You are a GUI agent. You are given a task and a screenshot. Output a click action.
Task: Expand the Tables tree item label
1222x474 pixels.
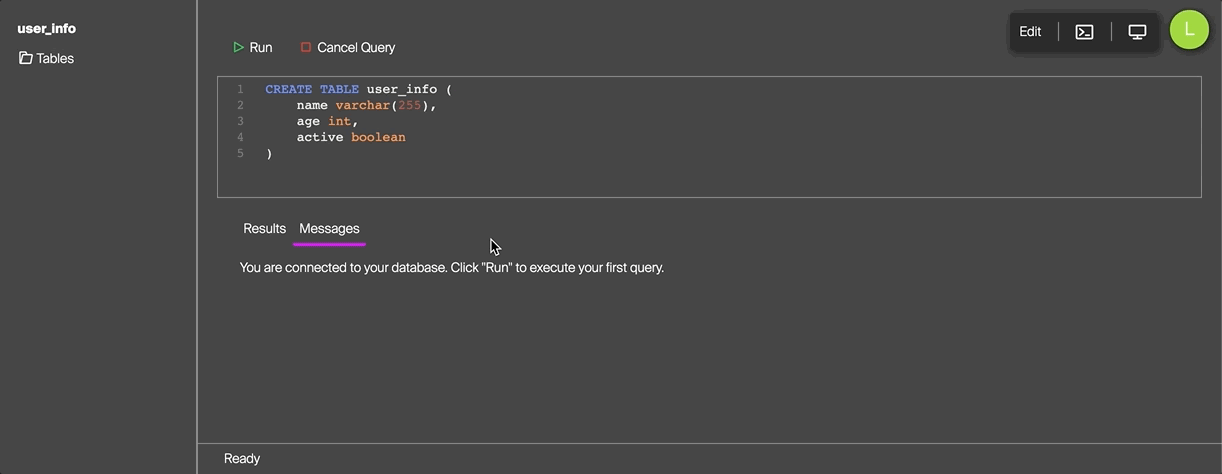click(55, 58)
